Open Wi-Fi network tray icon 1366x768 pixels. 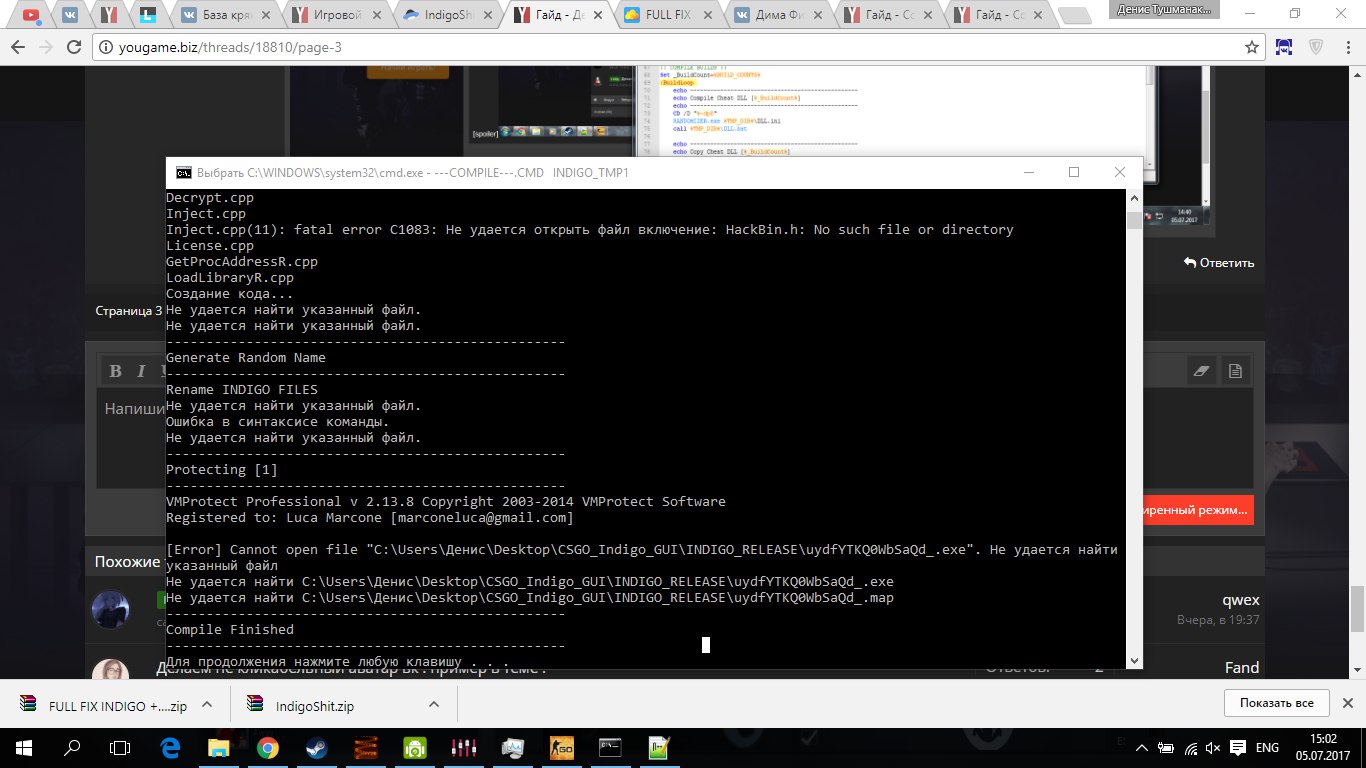click(1189, 747)
